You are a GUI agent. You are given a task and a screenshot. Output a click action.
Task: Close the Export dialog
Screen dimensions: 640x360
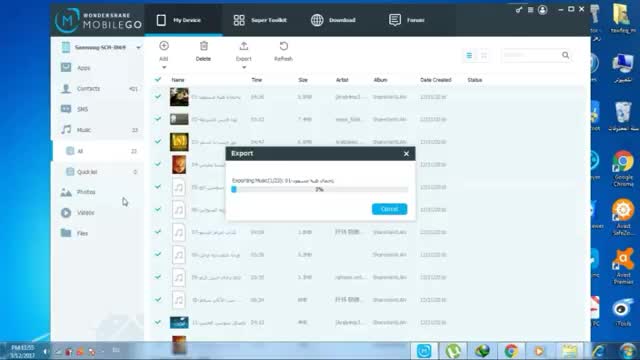(x=406, y=154)
